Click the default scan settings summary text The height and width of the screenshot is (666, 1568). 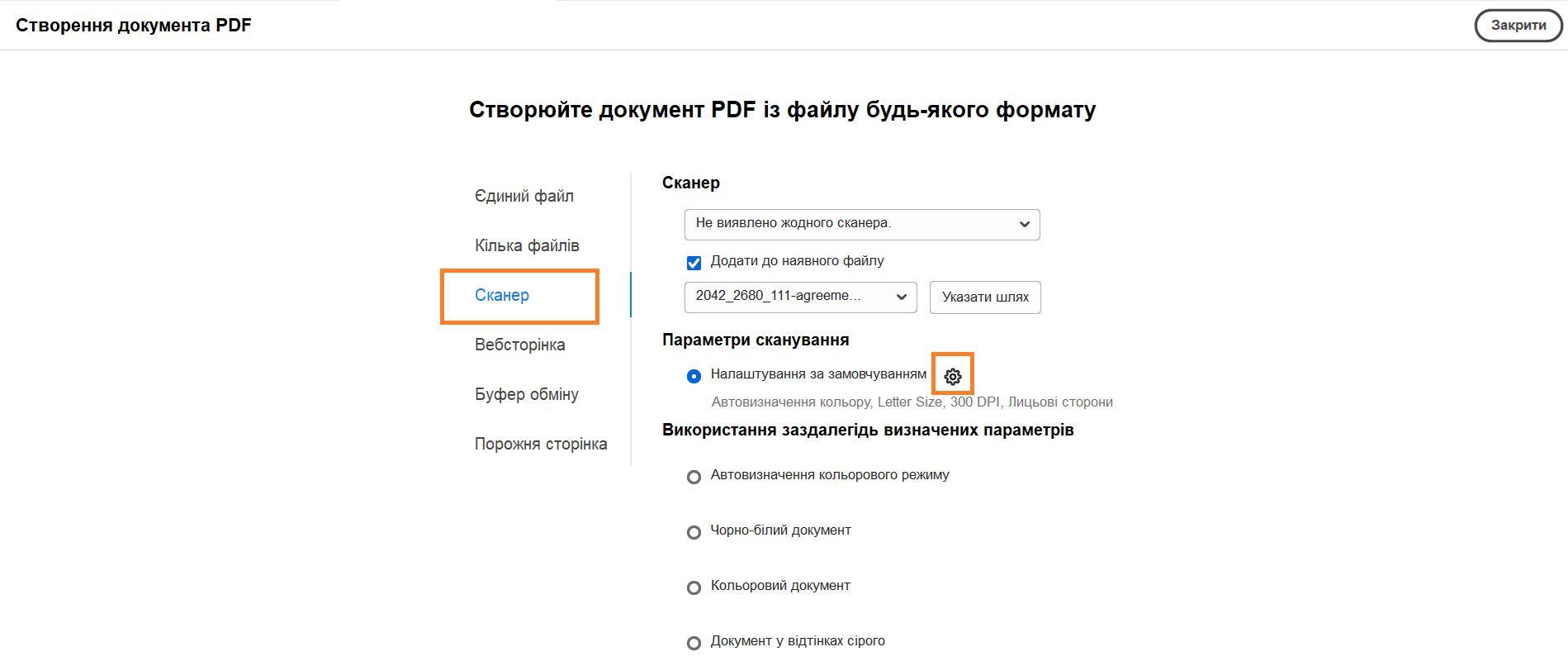[912, 402]
